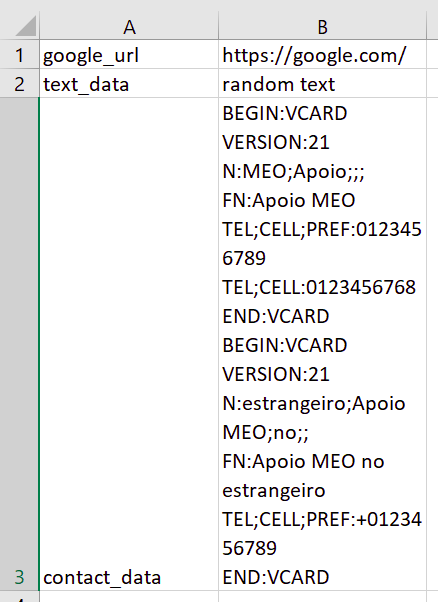Select column A header

129,26
